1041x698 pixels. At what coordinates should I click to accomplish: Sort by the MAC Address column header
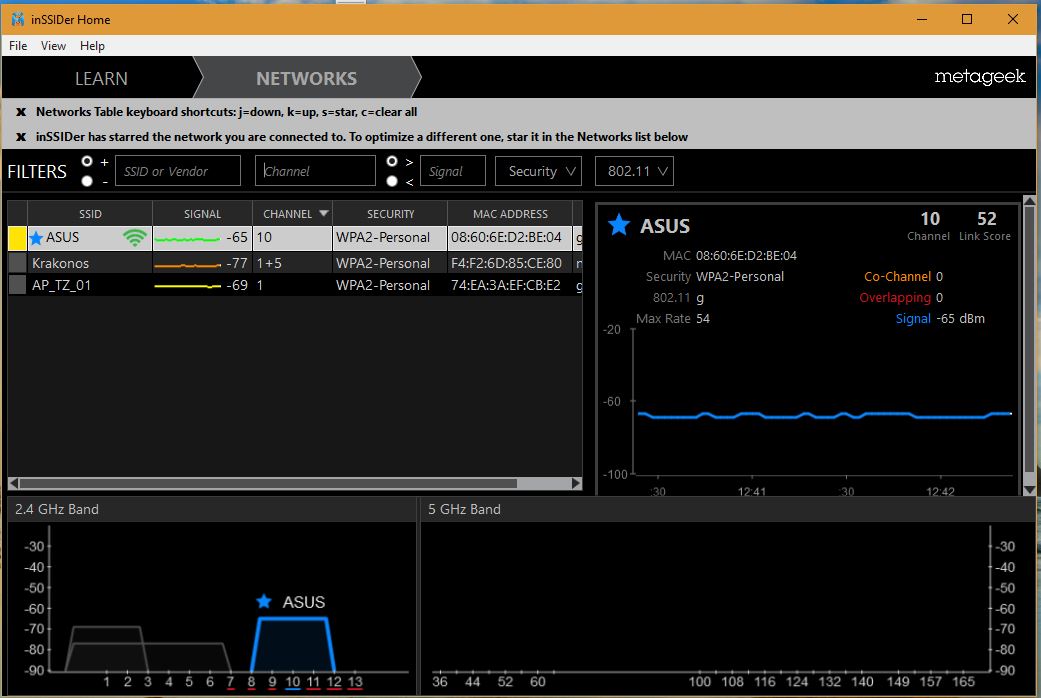[x=509, y=214]
